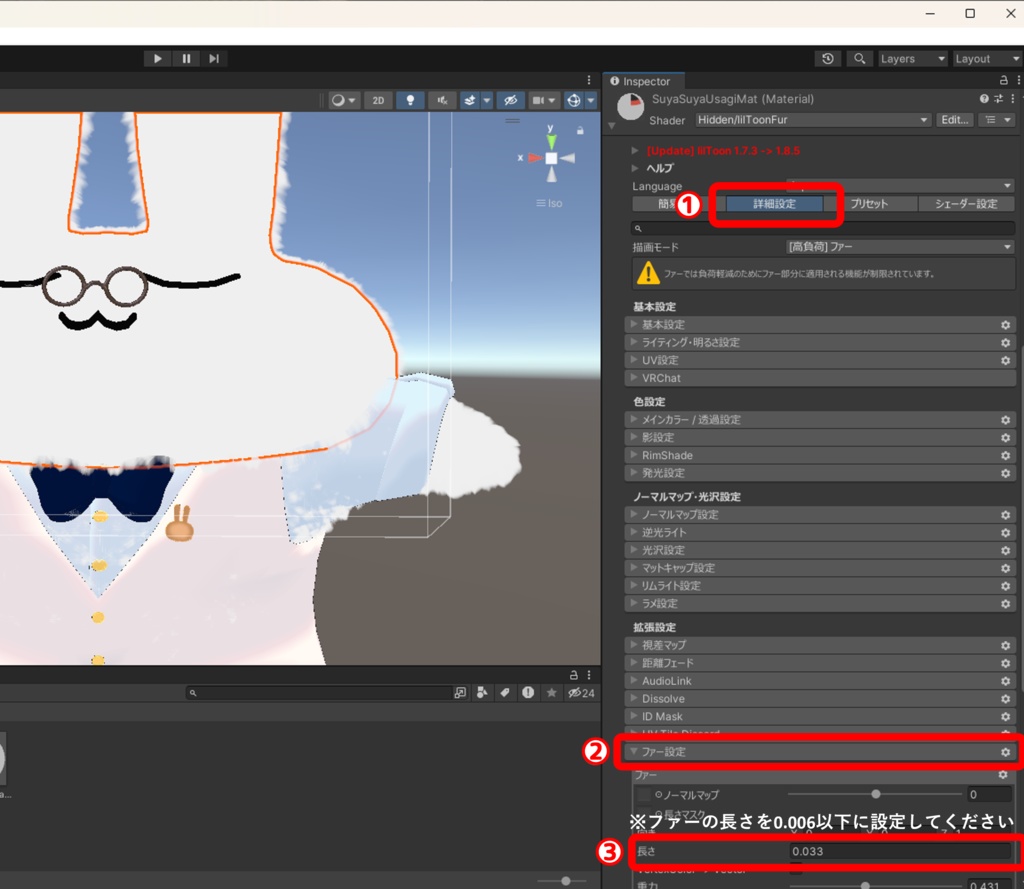Click the Step frame button
The width and height of the screenshot is (1024, 889).
point(214,59)
